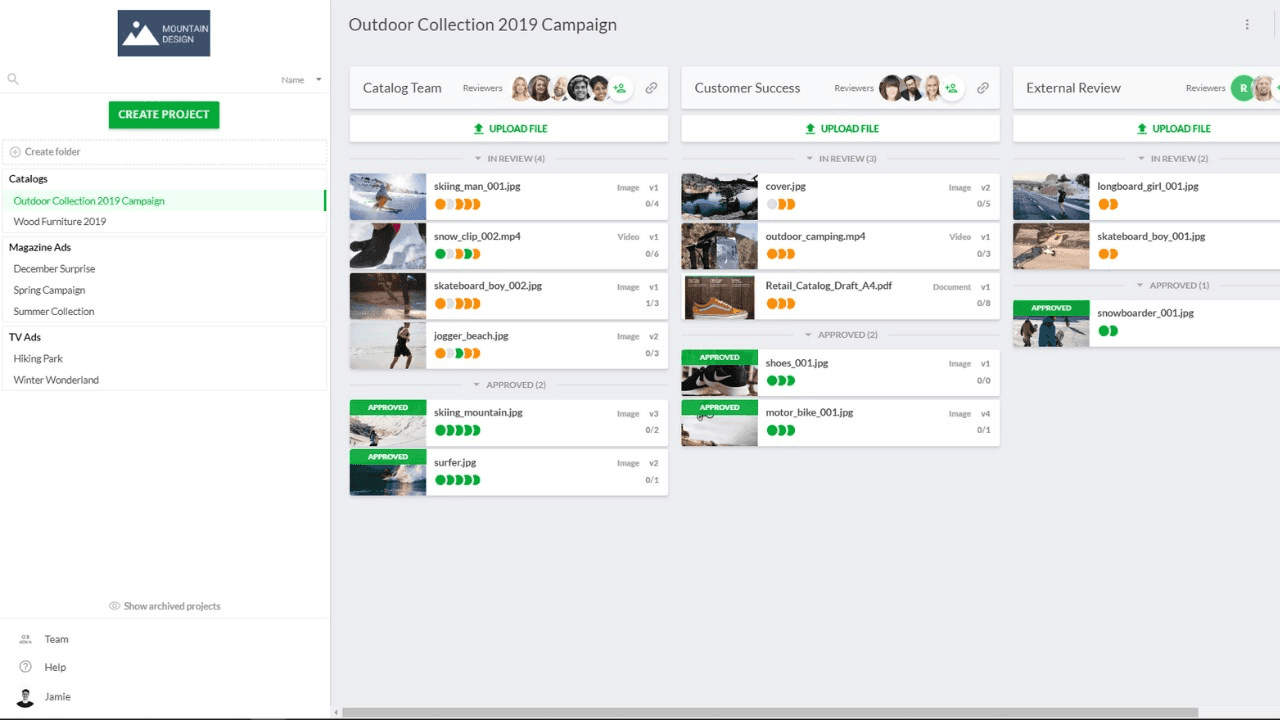The height and width of the screenshot is (720, 1280).
Task: Collapse Catalog Team Approved section
Action: (509, 385)
